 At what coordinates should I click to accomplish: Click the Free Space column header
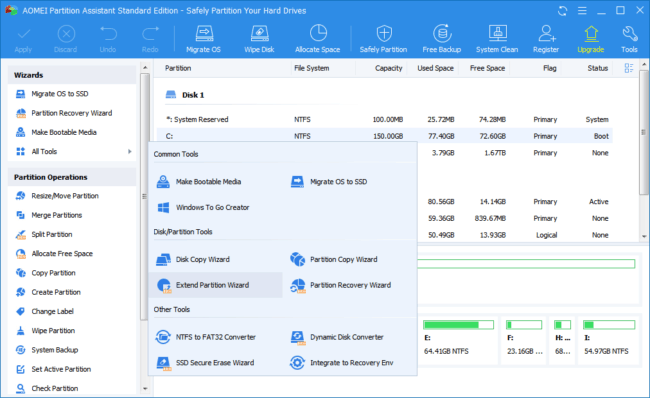coord(488,68)
